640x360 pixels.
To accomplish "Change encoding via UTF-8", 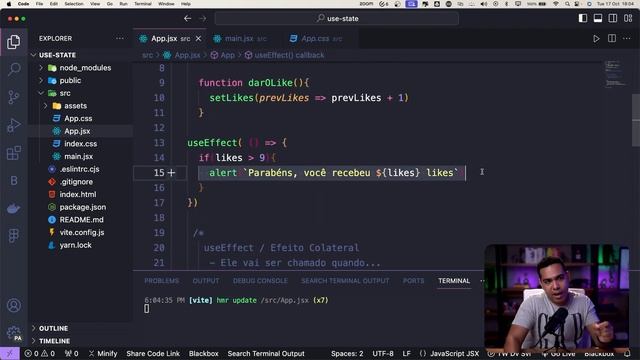I will point(383,353).
